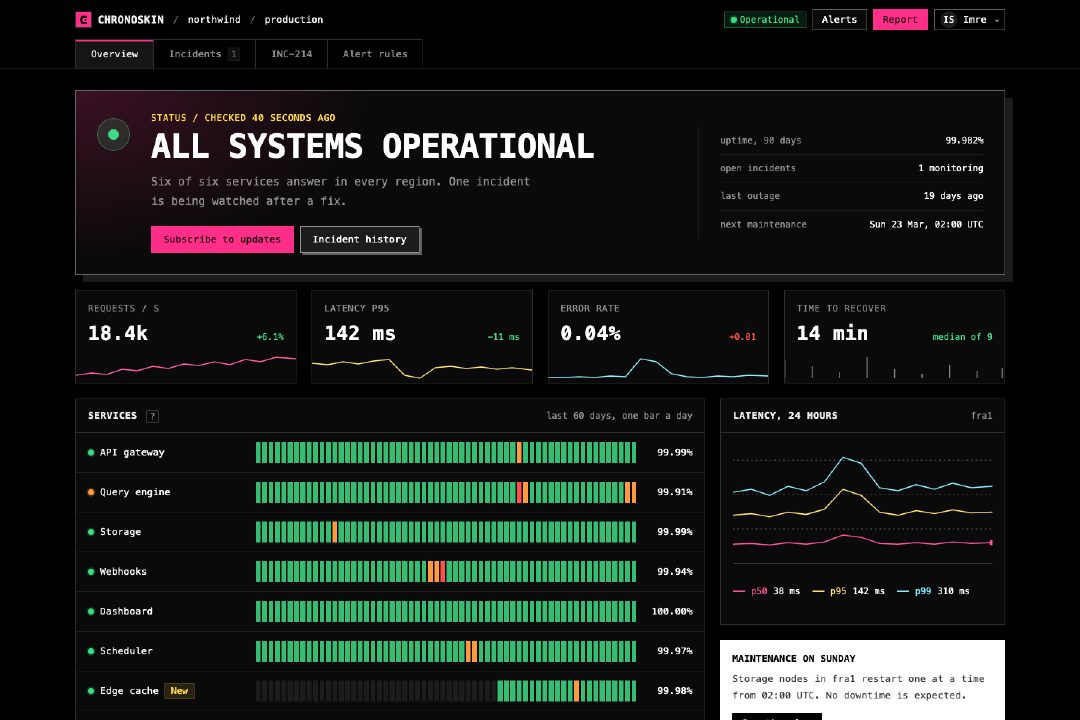Viewport: 1080px width, 720px height.
Task: Click the fra1 region label
Action: [982, 416]
